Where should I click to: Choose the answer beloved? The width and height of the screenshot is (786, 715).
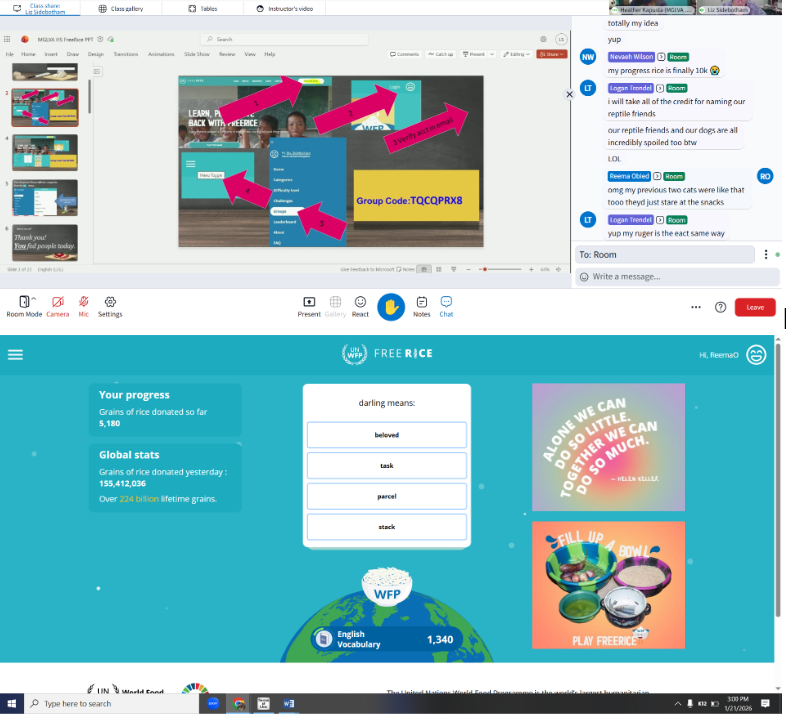(386, 435)
